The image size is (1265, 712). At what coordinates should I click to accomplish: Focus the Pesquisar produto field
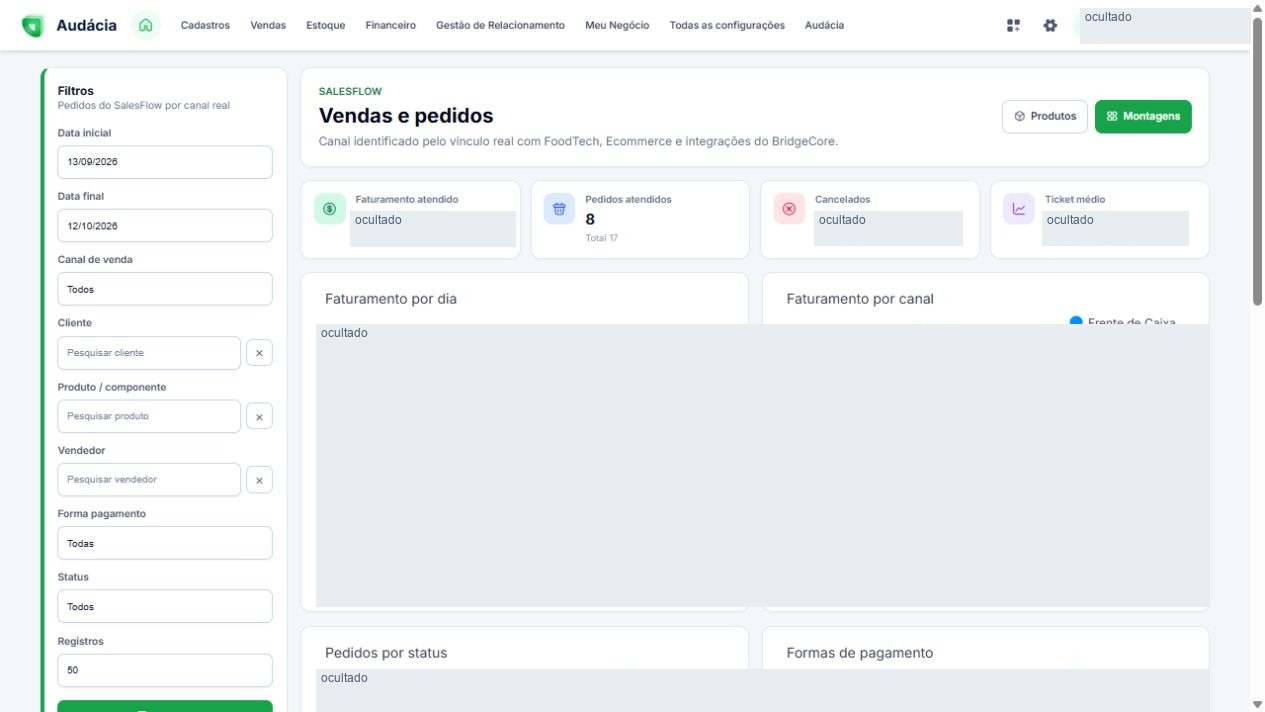149,416
